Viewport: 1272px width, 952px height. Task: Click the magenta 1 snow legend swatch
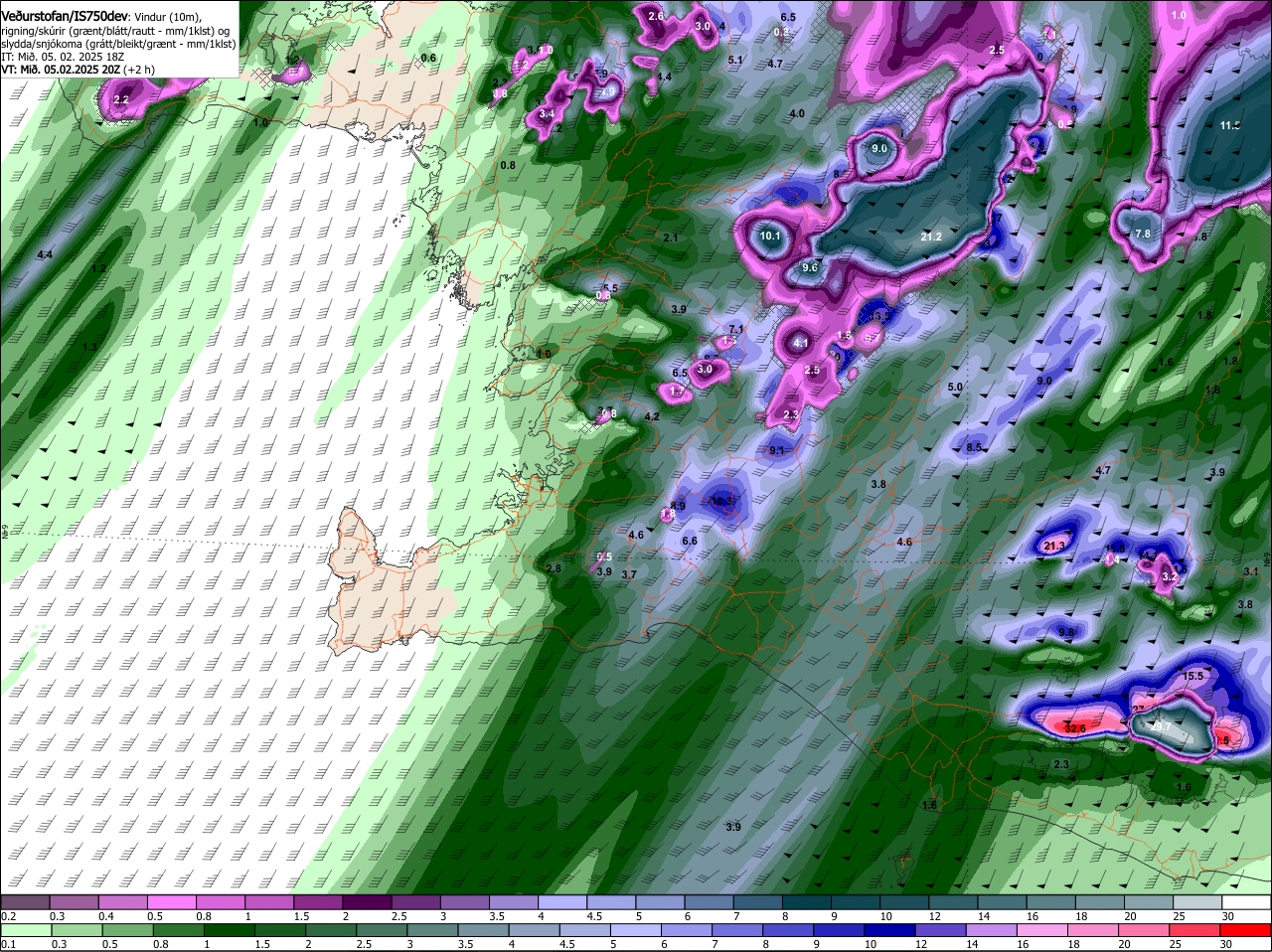(x=269, y=901)
